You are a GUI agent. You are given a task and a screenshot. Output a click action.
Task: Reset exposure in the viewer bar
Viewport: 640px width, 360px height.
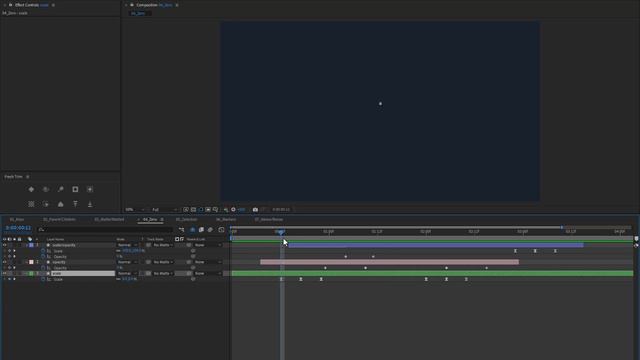click(233, 209)
